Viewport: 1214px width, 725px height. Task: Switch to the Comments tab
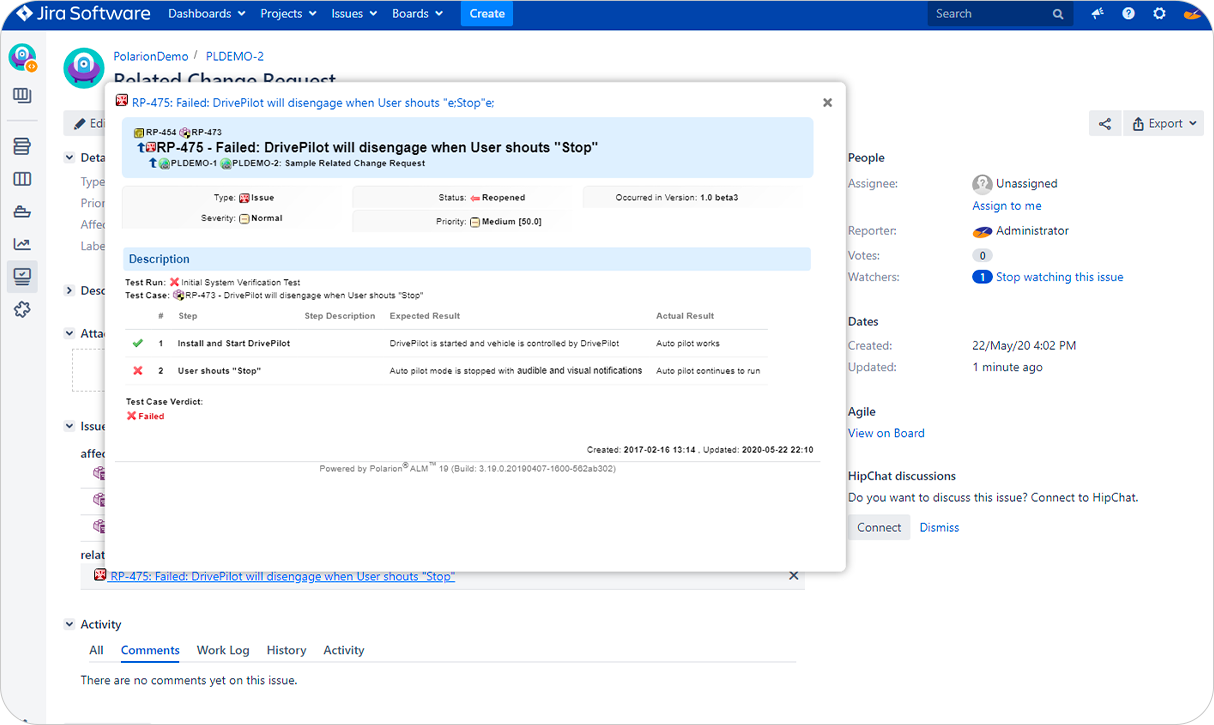pyautogui.click(x=150, y=650)
